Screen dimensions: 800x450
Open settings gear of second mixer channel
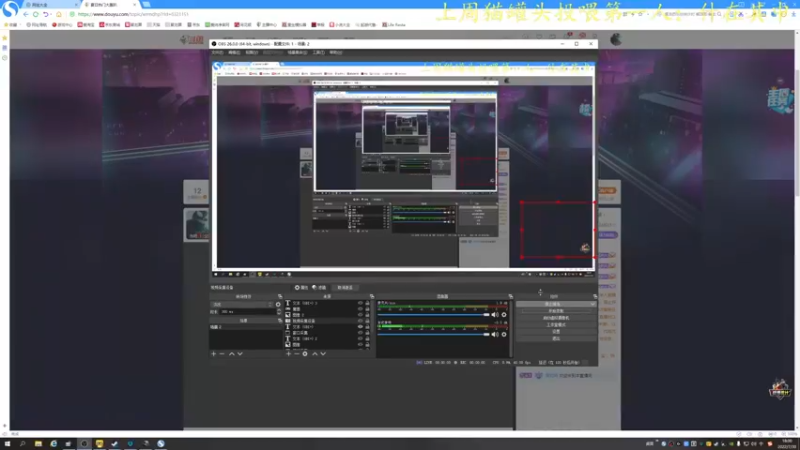click(504, 335)
